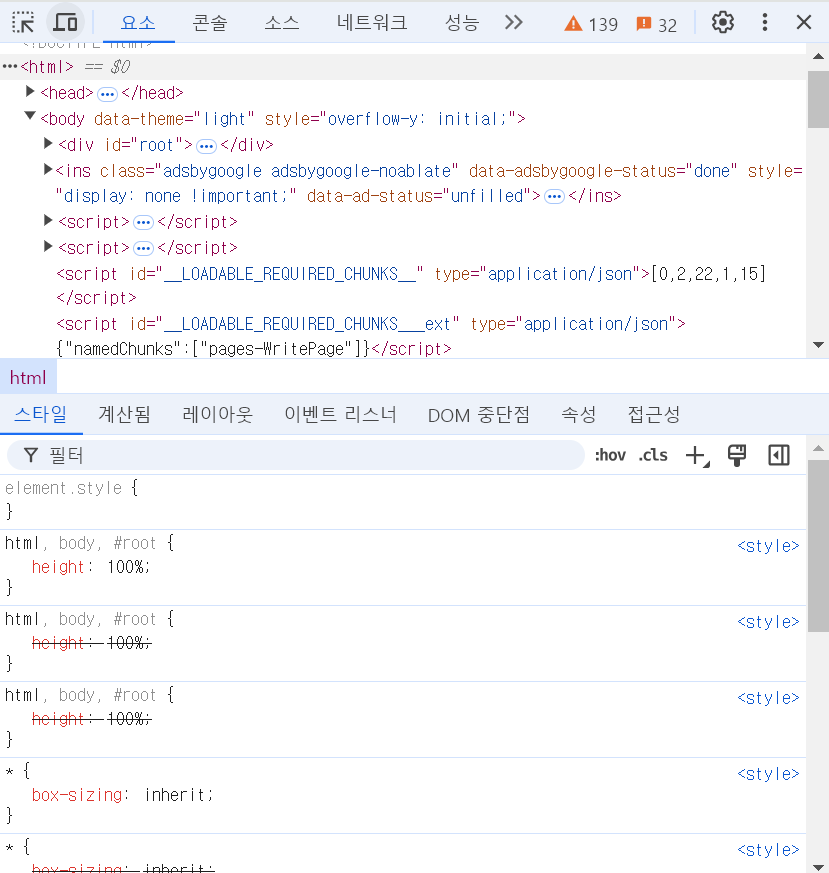Show more tabs with the double chevron
829x873 pixels.
tap(513, 23)
